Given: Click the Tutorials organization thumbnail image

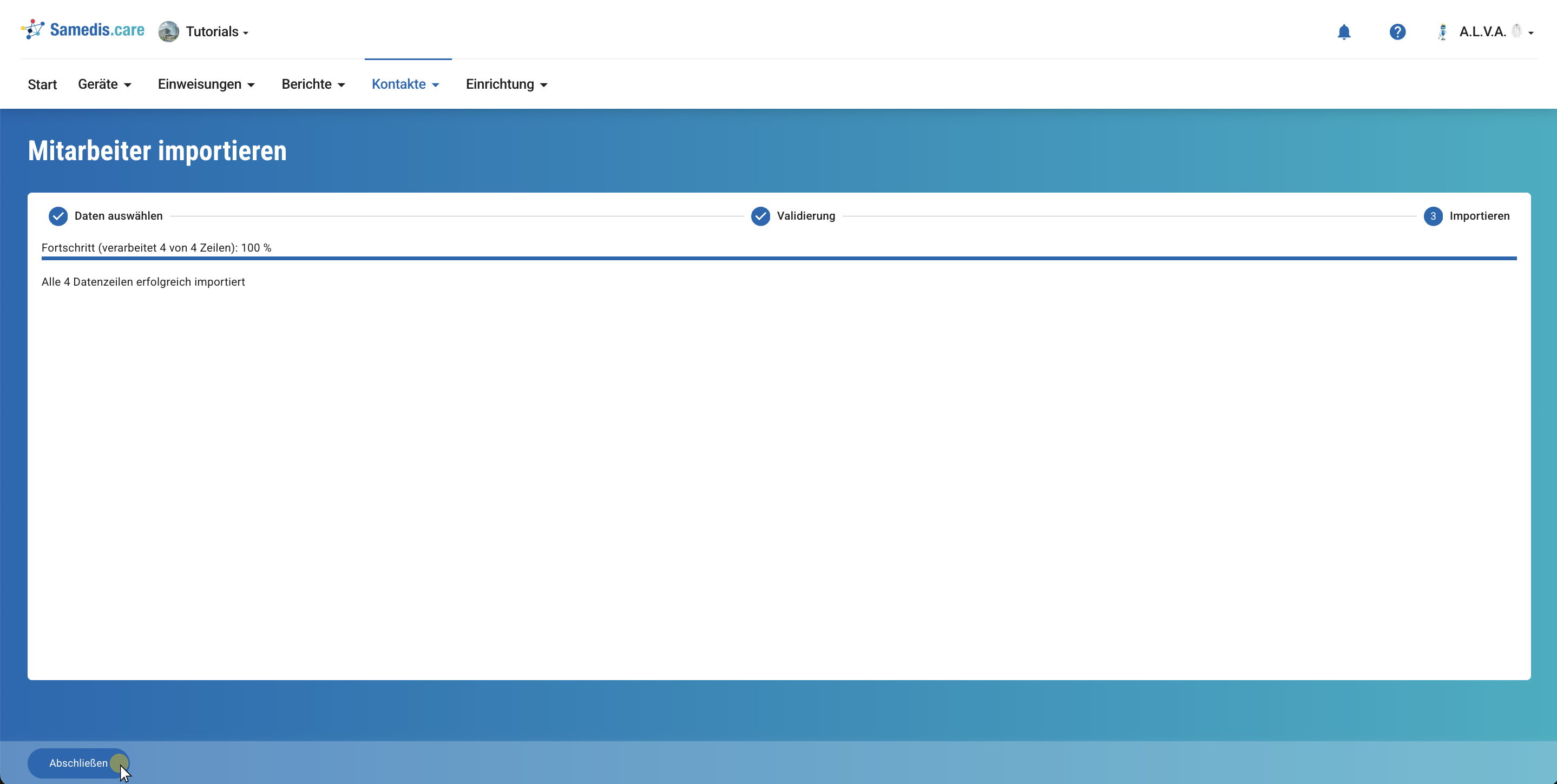Looking at the screenshot, I should click(168, 31).
